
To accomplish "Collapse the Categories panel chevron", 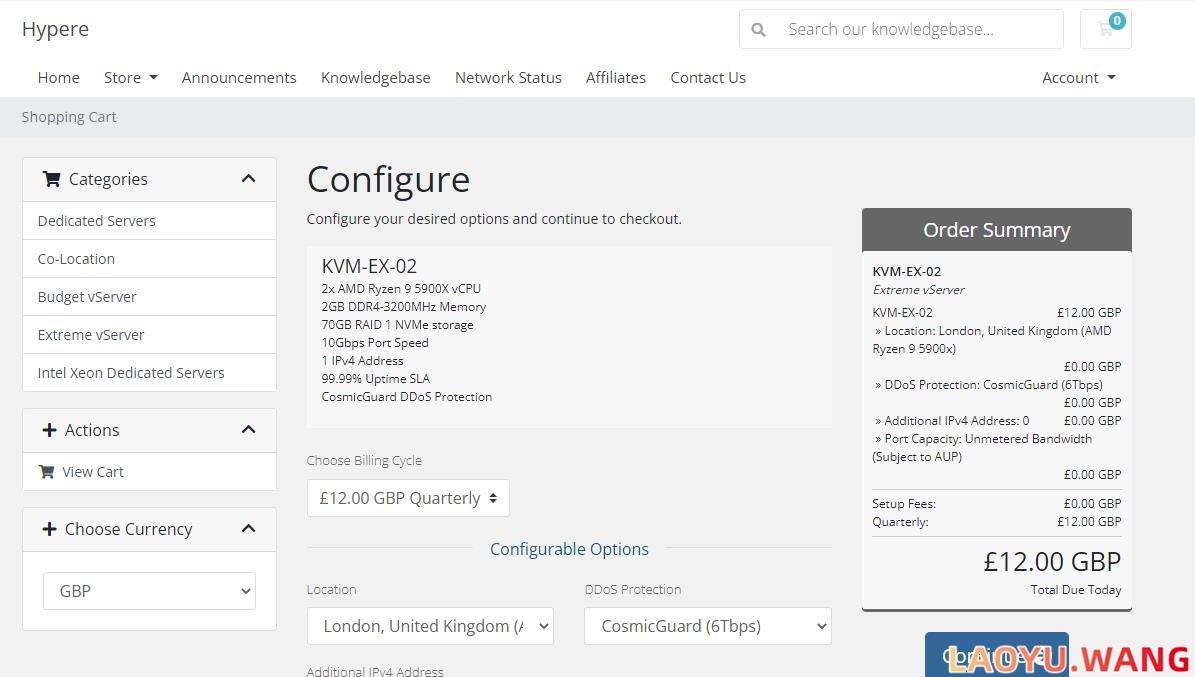I will 248,178.
